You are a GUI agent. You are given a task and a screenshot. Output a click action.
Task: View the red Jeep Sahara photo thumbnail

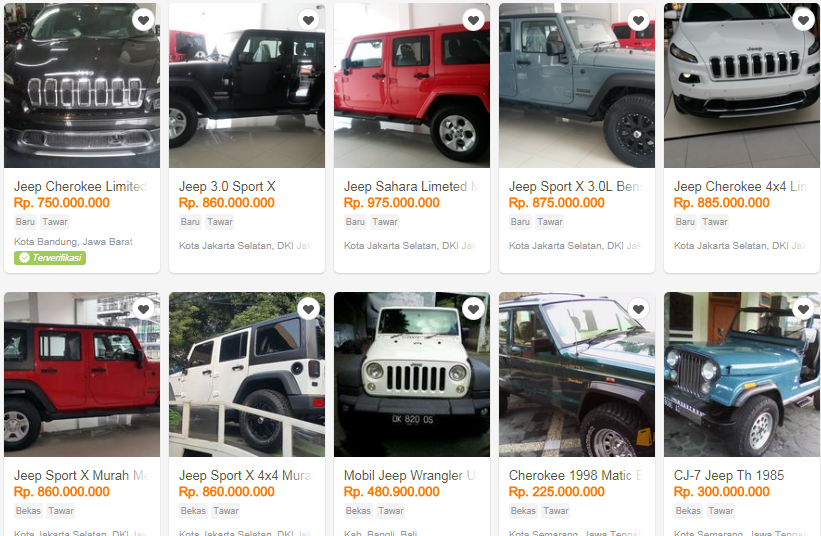click(412, 85)
